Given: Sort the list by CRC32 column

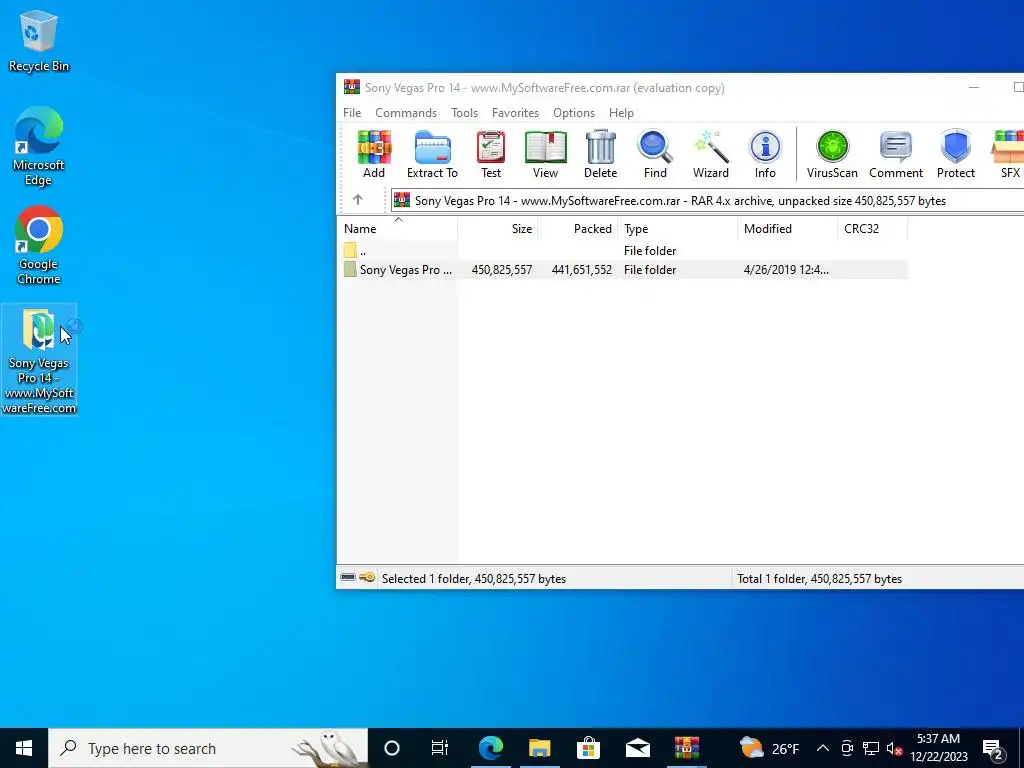Looking at the screenshot, I should pos(872,229).
